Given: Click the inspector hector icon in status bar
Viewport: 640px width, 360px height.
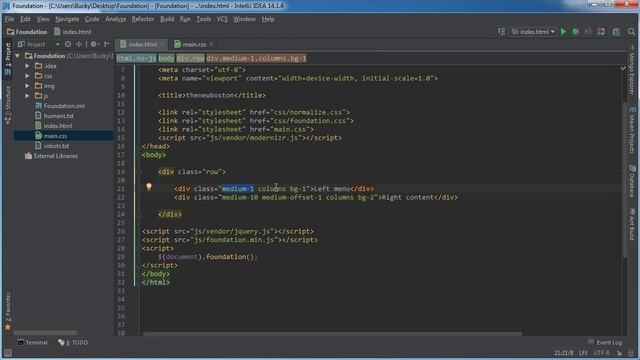Looking at the screenshot, I should coord(631,353).
